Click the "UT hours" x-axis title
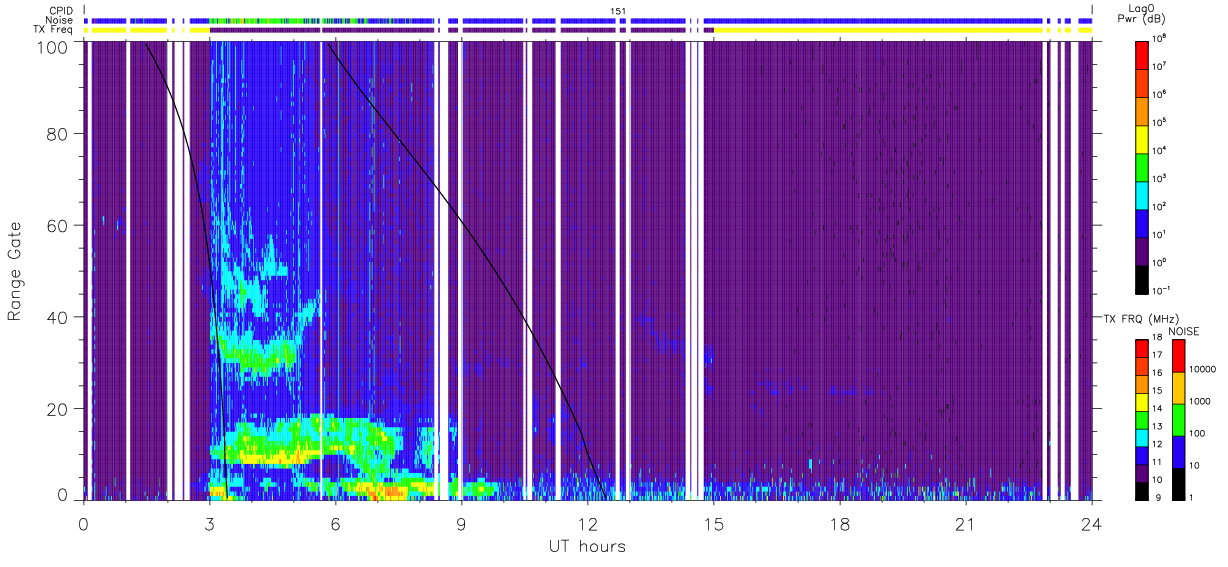This screenshot has width=1228, height=567. click(x=587, y=546)
